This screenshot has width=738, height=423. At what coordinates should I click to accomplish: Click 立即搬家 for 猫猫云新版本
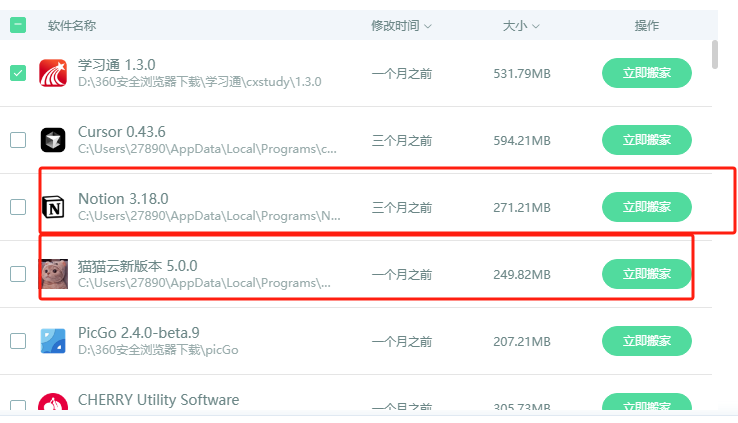(x=647, y=274)
